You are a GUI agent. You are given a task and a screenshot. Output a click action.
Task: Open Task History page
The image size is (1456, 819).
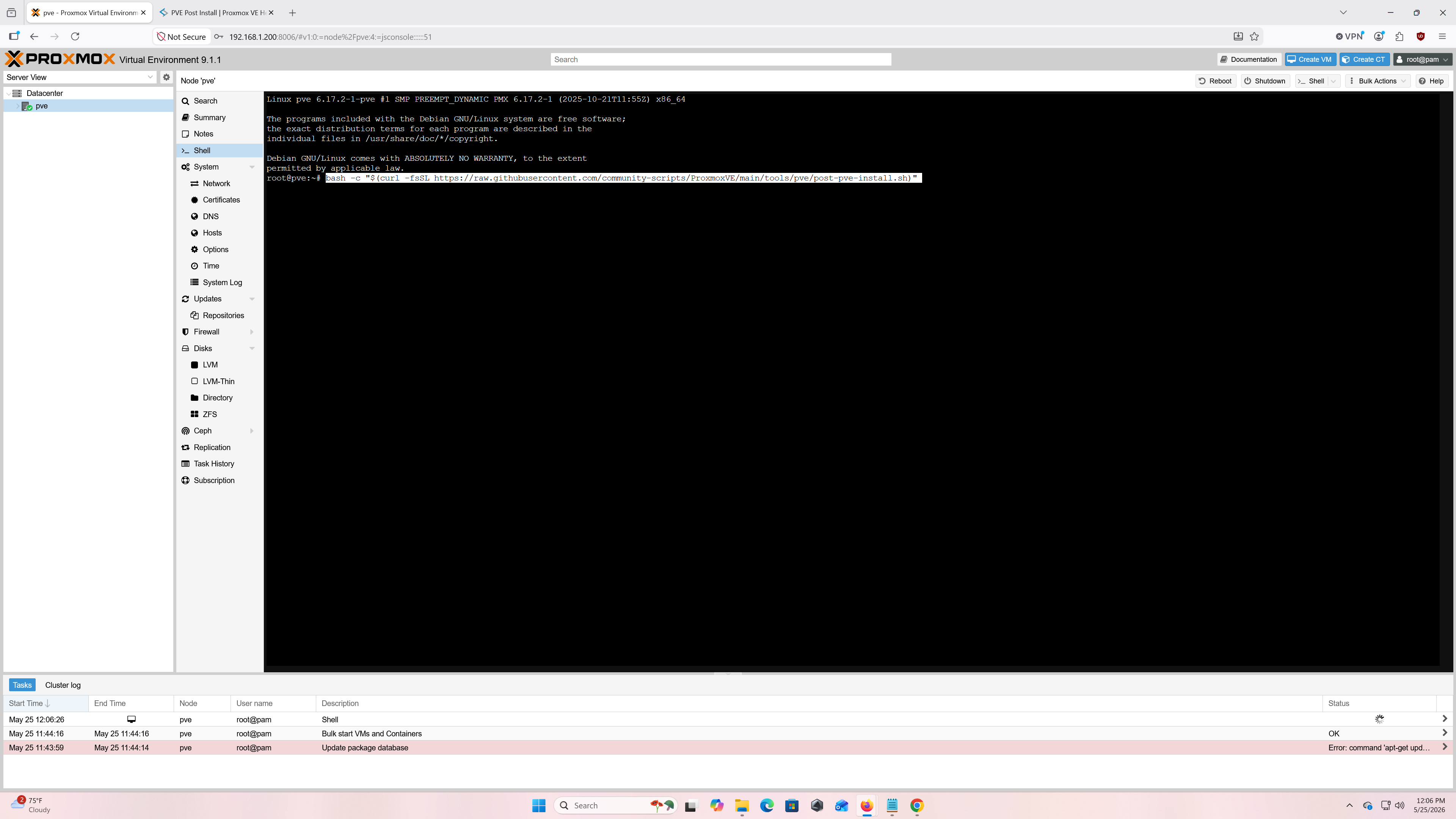pyautogui.click(x=213, y=463)
